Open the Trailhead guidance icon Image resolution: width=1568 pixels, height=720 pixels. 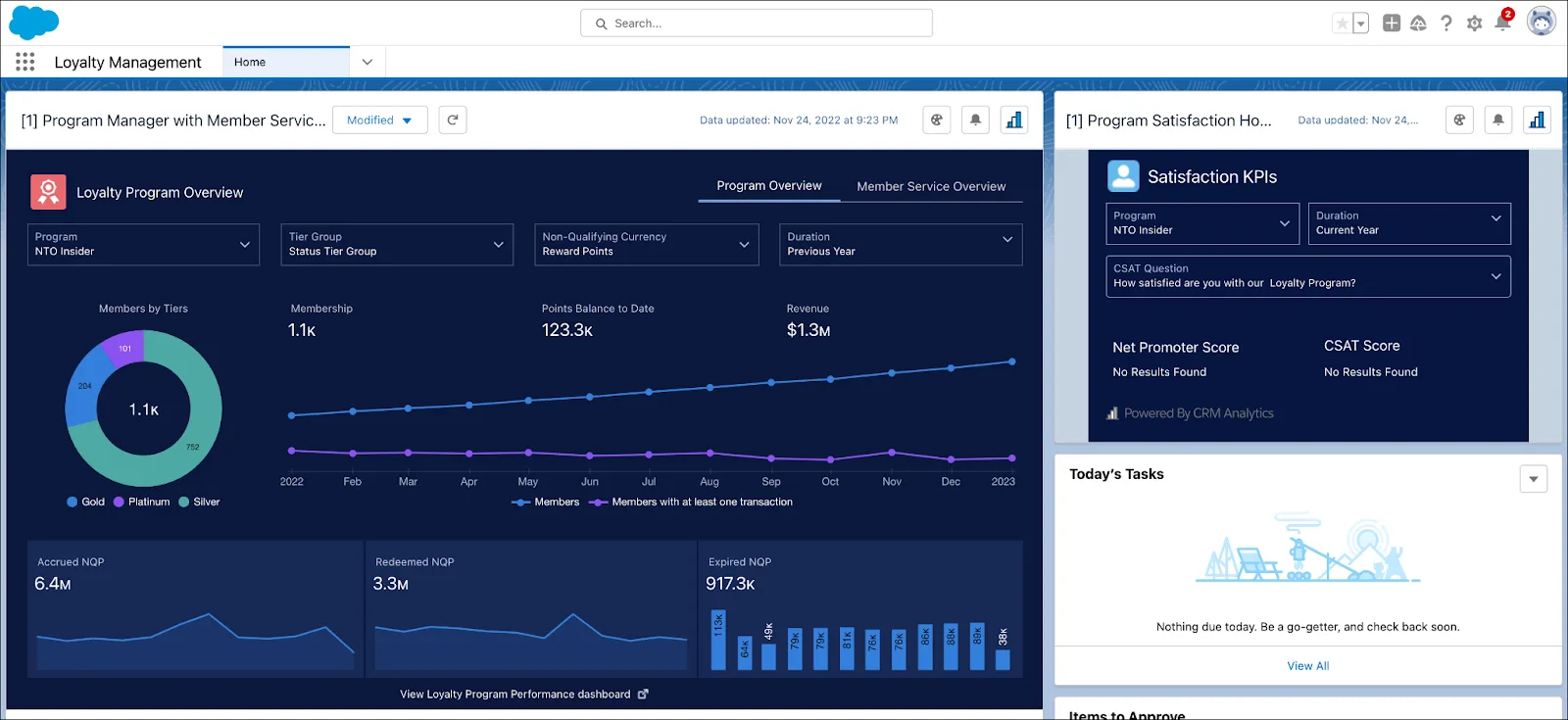(1418, 23)
